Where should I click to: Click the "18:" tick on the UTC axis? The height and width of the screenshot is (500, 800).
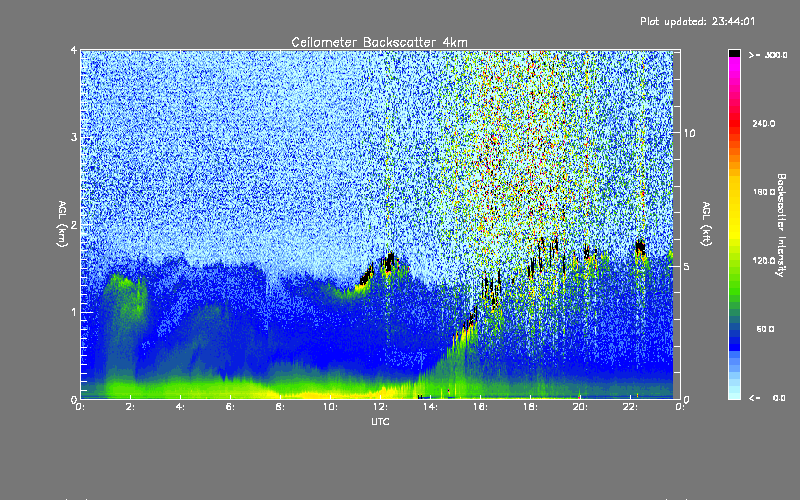(530, 407)
